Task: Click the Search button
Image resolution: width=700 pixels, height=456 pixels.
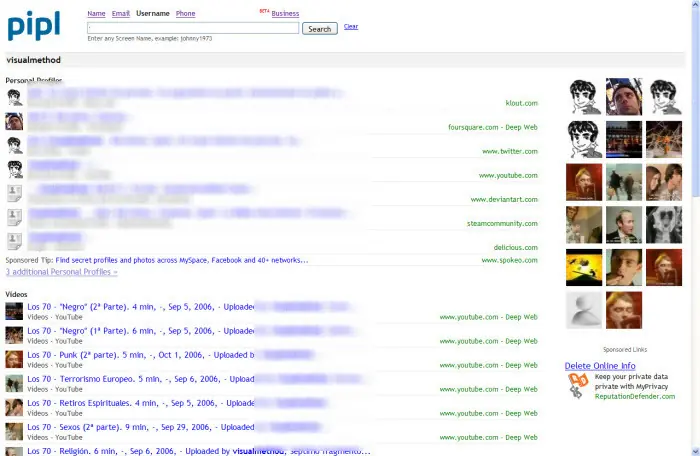Action: click(320, 29)
